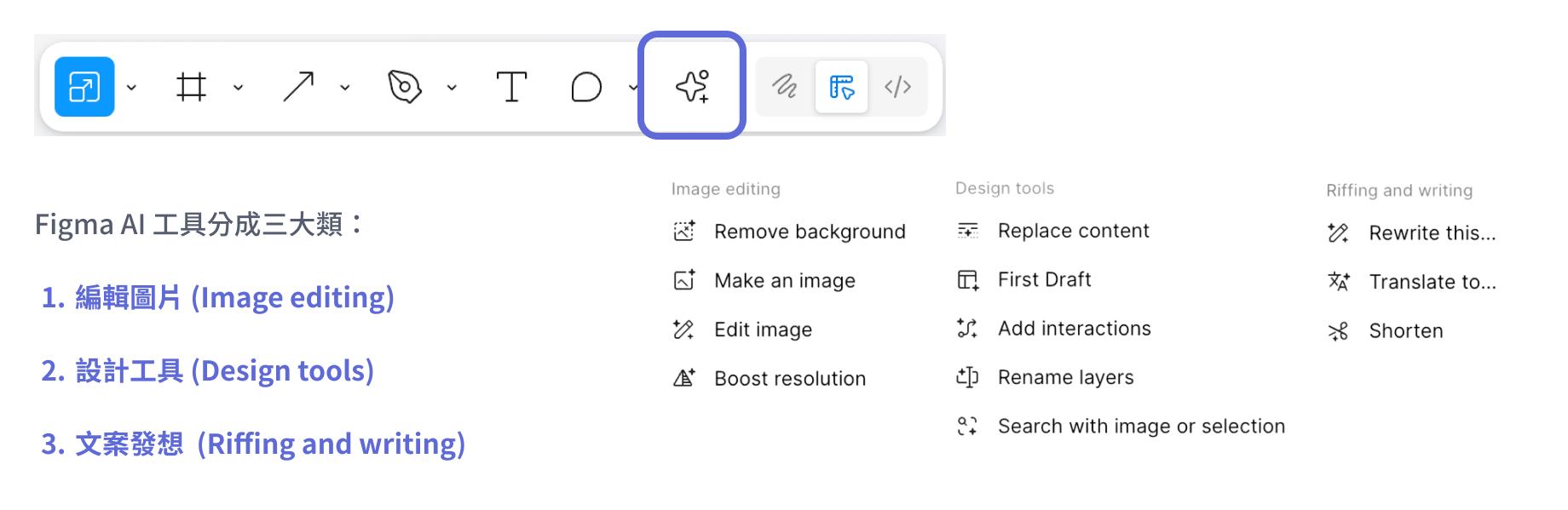Select the Frame tool
Image resolution: width=1568 pixels, height=510 pixels.
tap(191, 87)
